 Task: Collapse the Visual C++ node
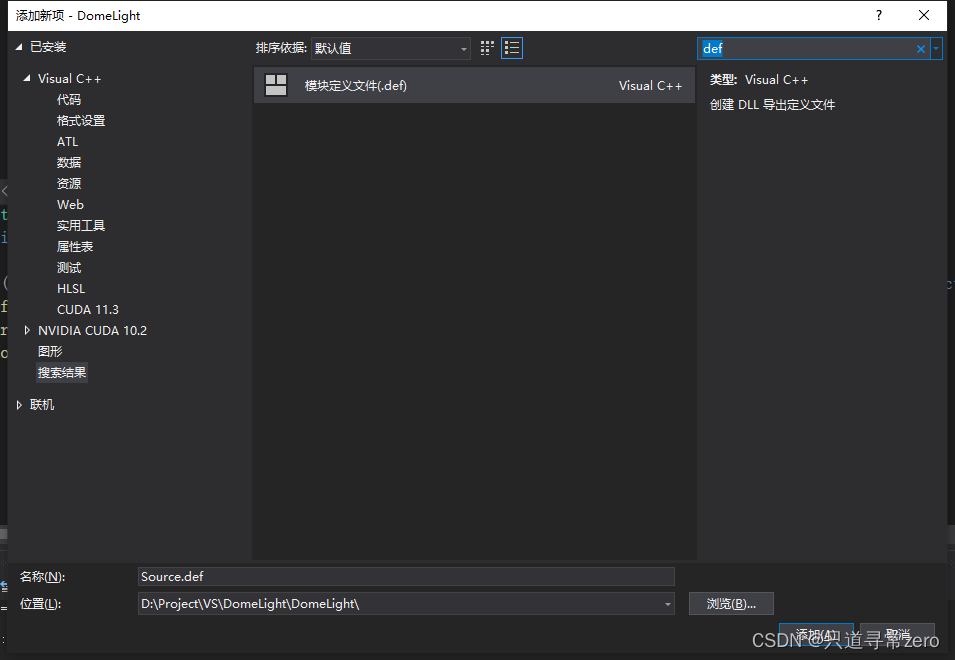click(x=27, y=78)
